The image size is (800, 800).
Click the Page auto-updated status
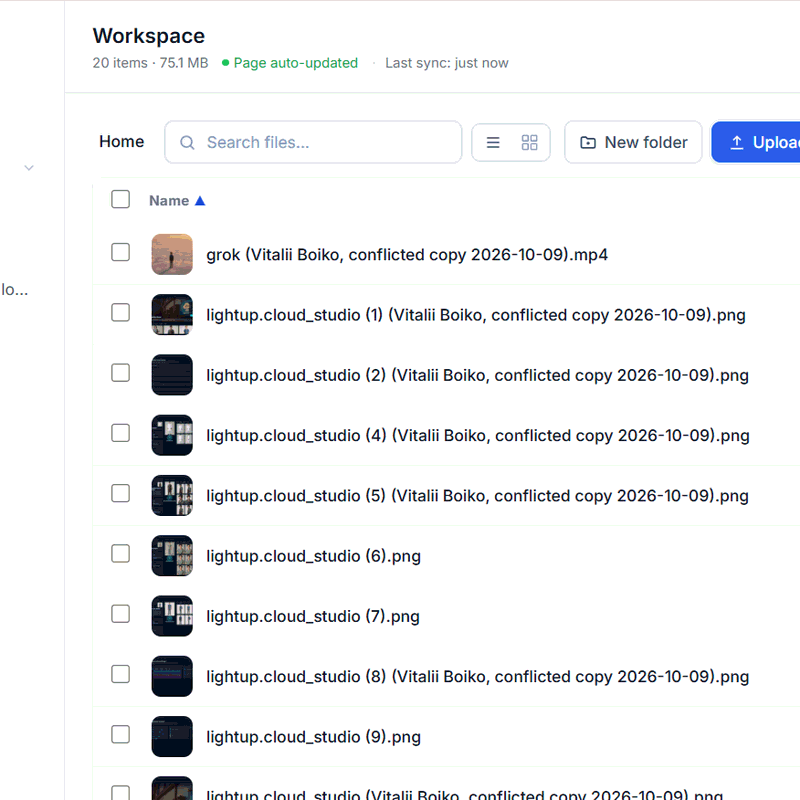[x=290, y=63]
